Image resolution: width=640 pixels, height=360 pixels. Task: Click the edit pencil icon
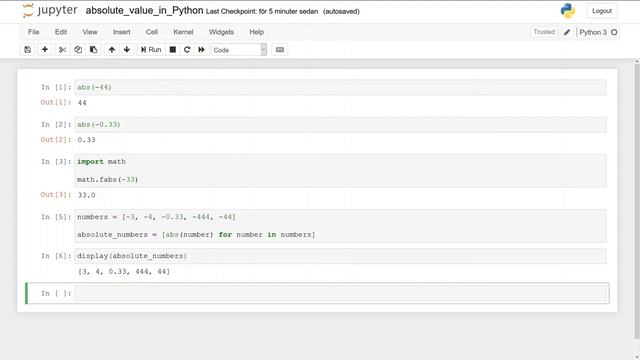[567, 32]
